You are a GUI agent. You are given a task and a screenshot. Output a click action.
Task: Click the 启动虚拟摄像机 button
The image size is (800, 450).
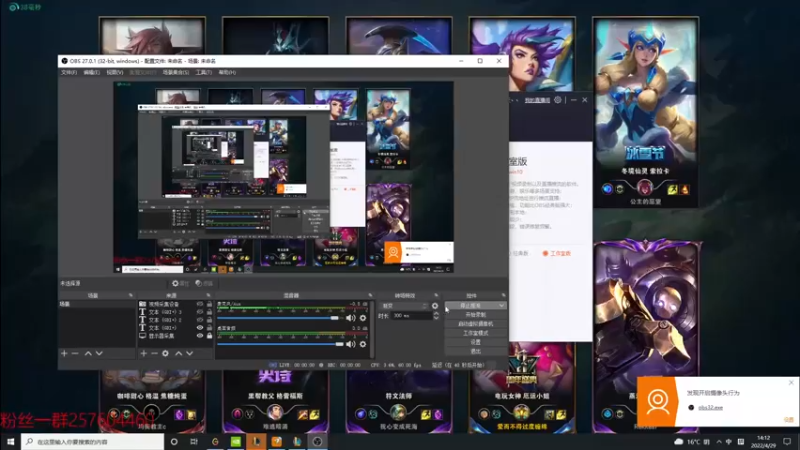(x=476, y=324)
